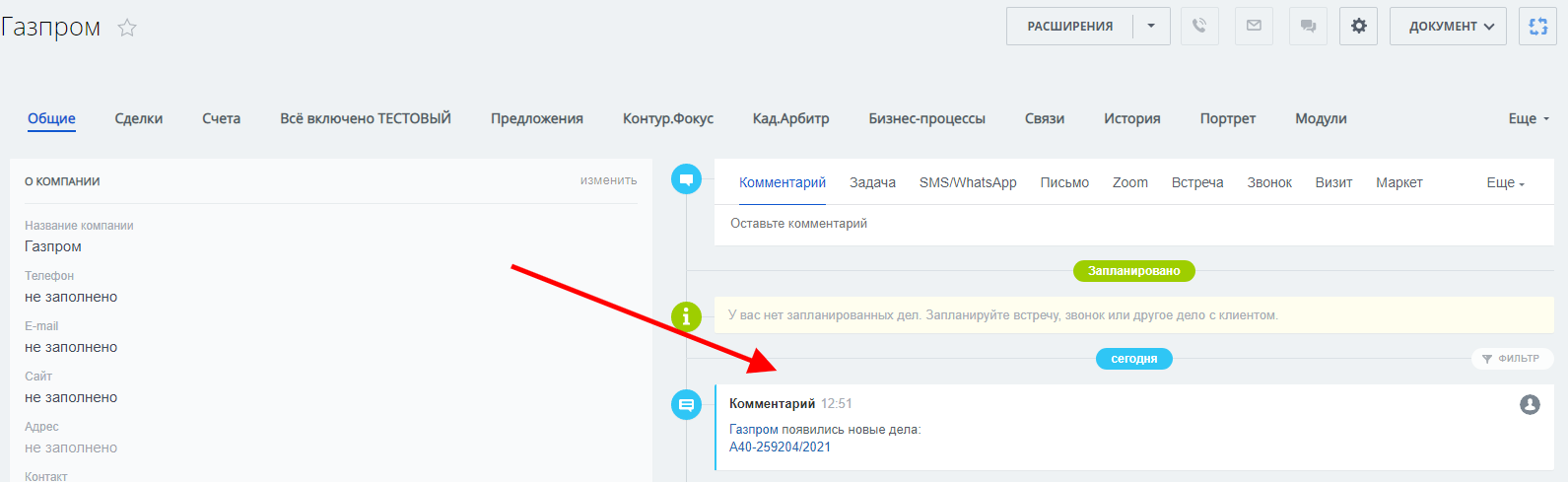
Task: Click изменить link in О компании
Action: [608, 180]
